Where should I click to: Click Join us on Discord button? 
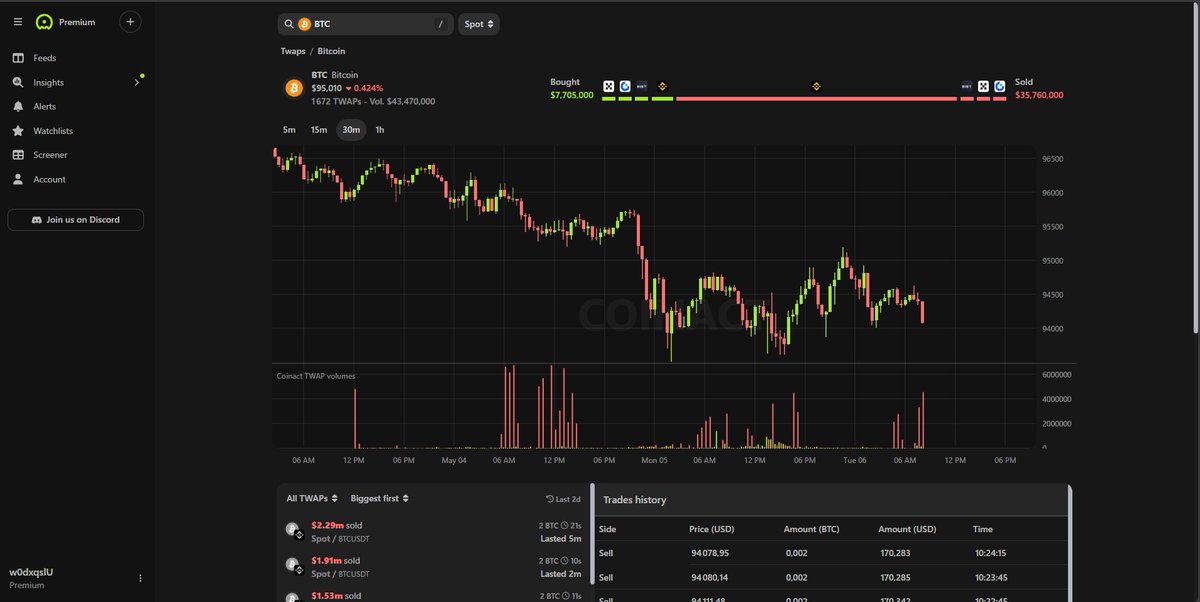click(75, 220)
